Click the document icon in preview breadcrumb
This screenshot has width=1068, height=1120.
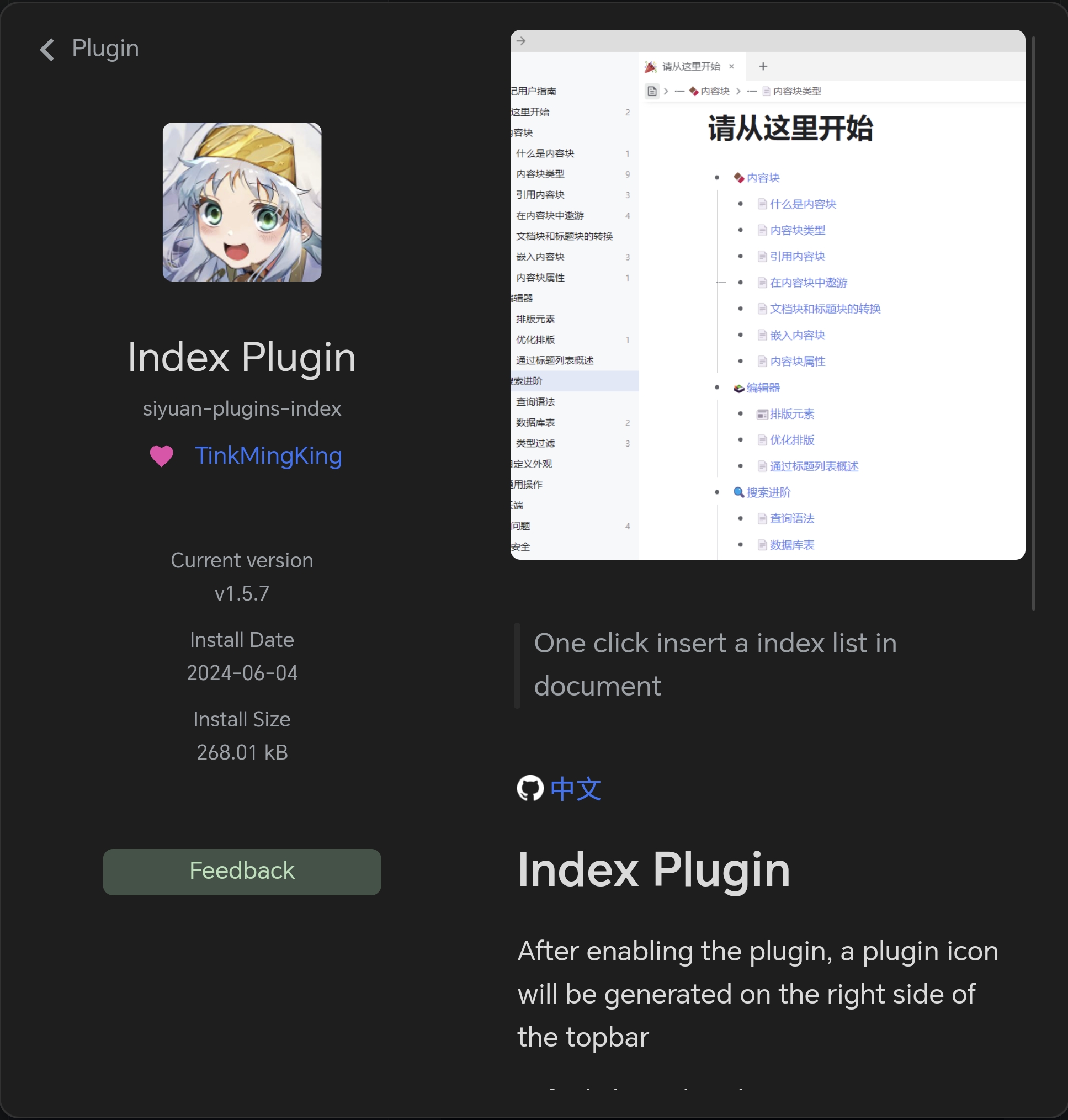tap(652, 91)
